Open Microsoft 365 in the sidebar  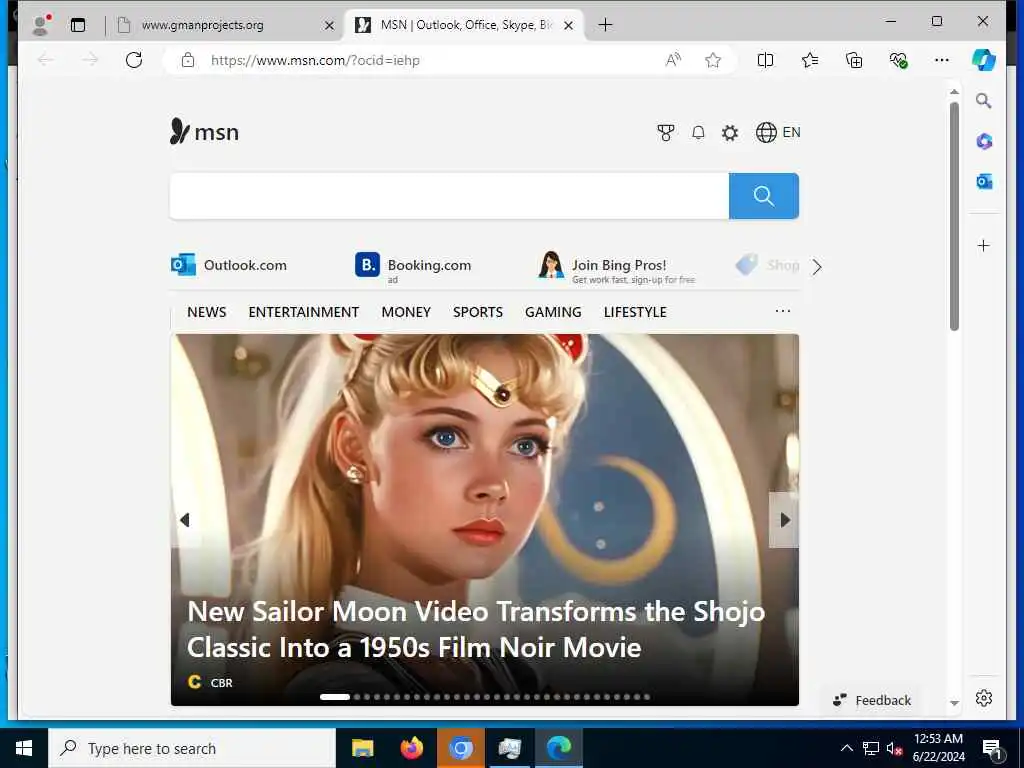coord(984,141)
